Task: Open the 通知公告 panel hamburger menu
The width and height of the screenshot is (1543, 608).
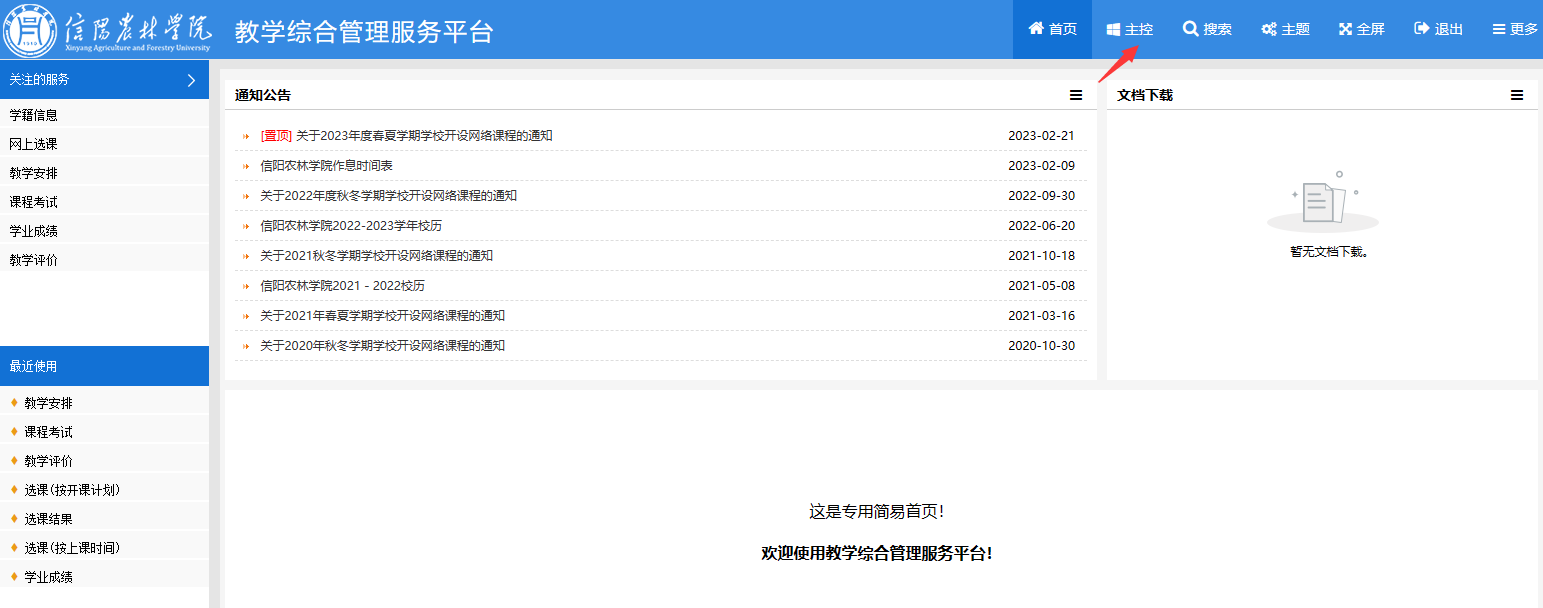Action: [x=1076, y=95]
